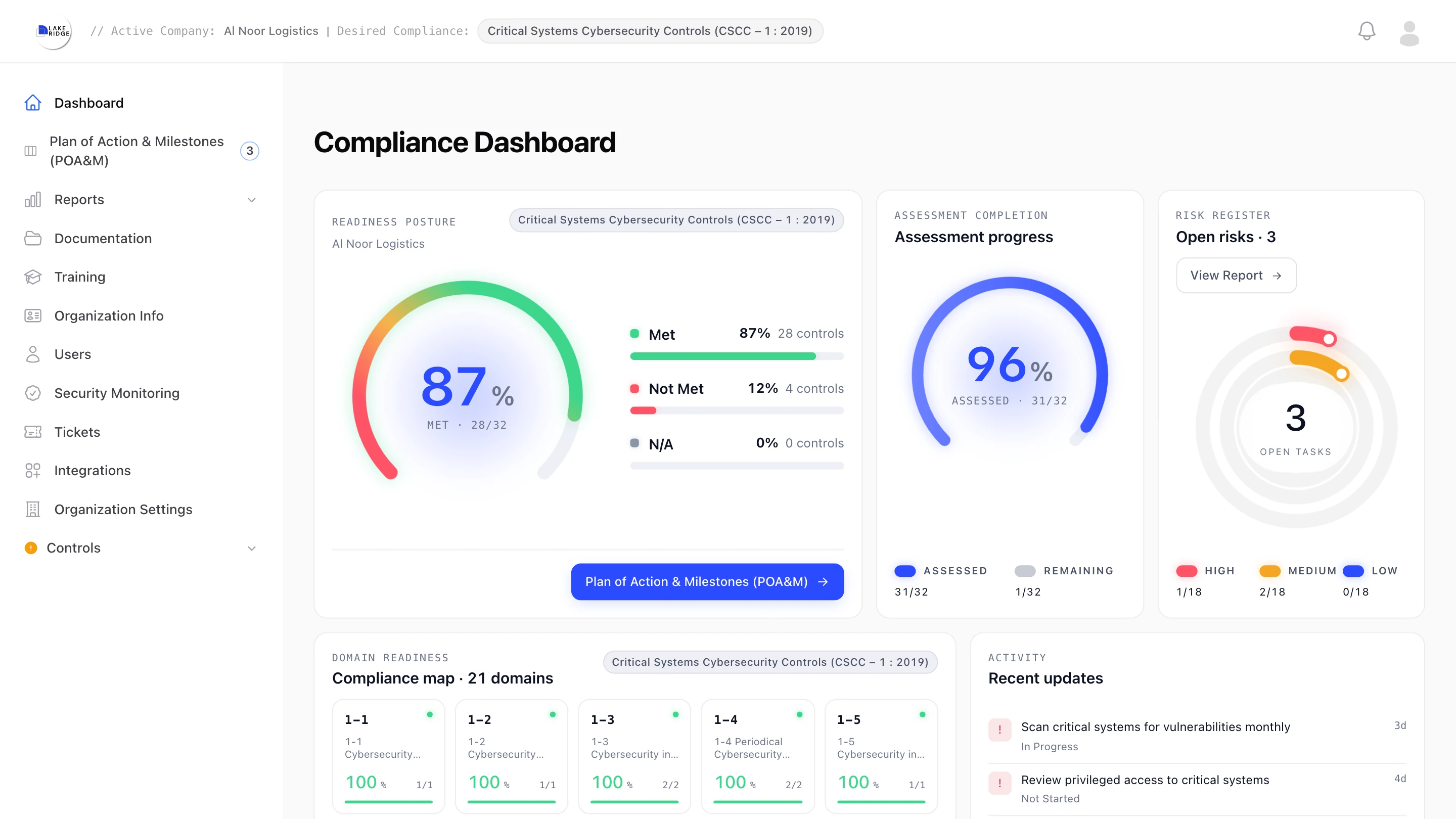Open the Review privileged access update
This screenshot has height=819, width=1456.
point(1197,789)
